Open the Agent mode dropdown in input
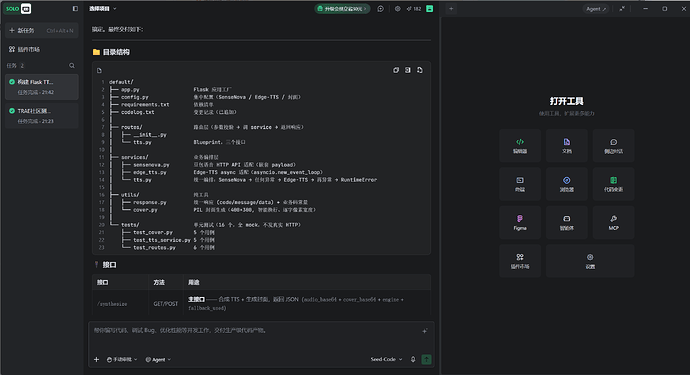 [158, 360]
